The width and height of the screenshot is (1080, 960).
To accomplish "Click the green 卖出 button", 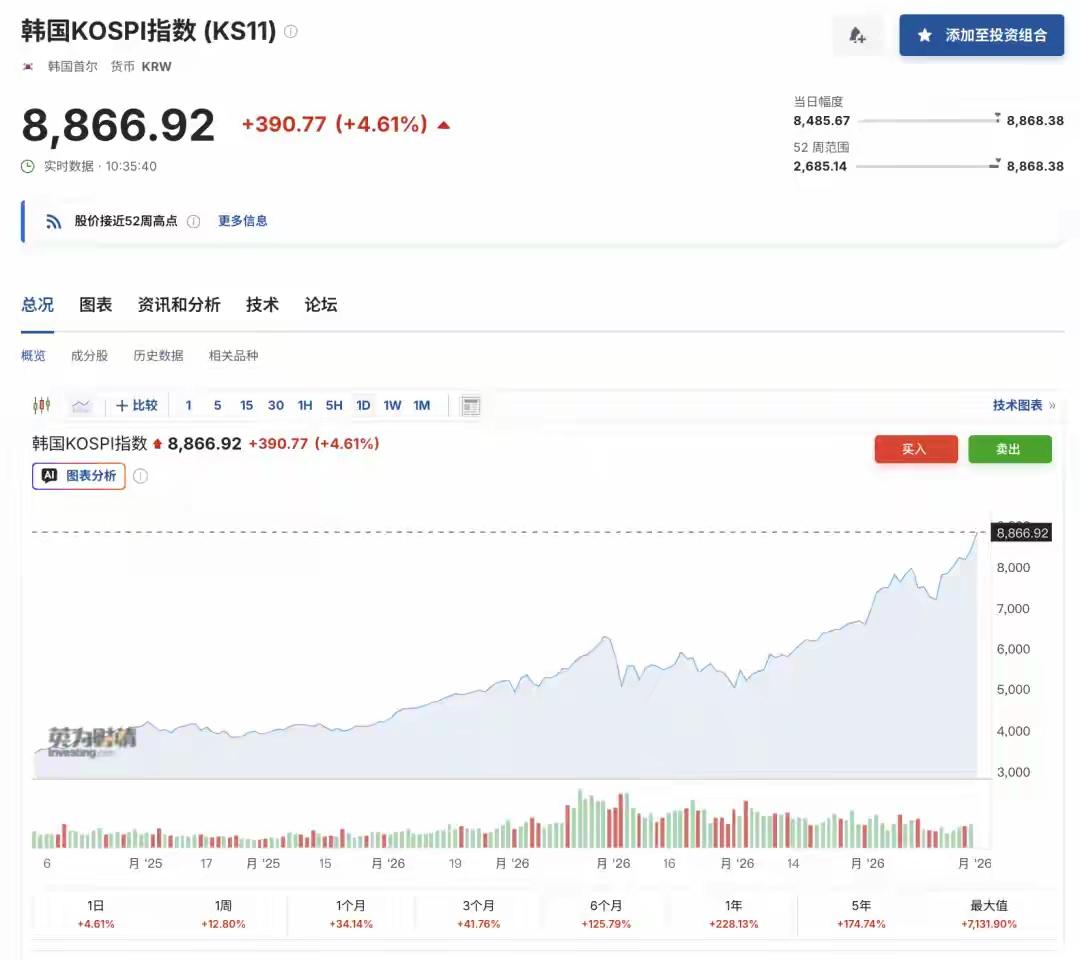I will [x=1009, y=449].
